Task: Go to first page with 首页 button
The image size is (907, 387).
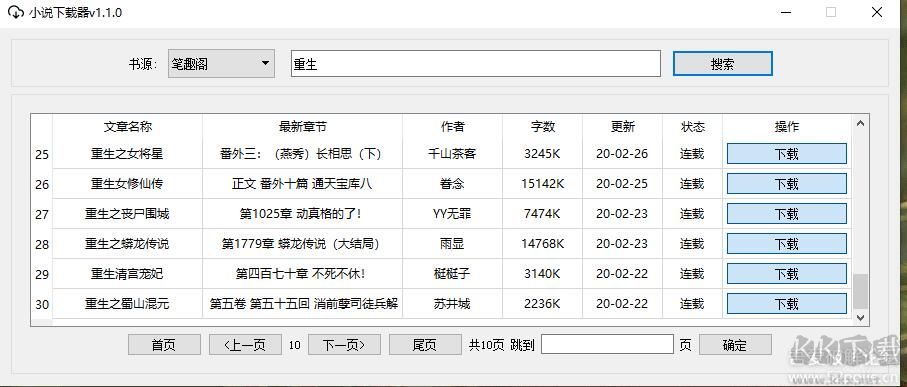Action: [x=164, y=345]
